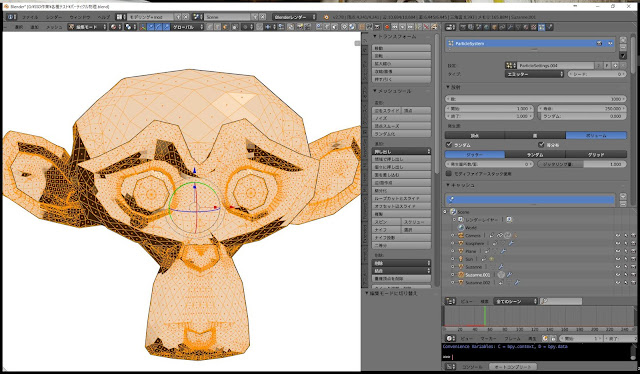Select ボリューム emit-from option
This screenshot has width=640, height=374.
point(596,135)
